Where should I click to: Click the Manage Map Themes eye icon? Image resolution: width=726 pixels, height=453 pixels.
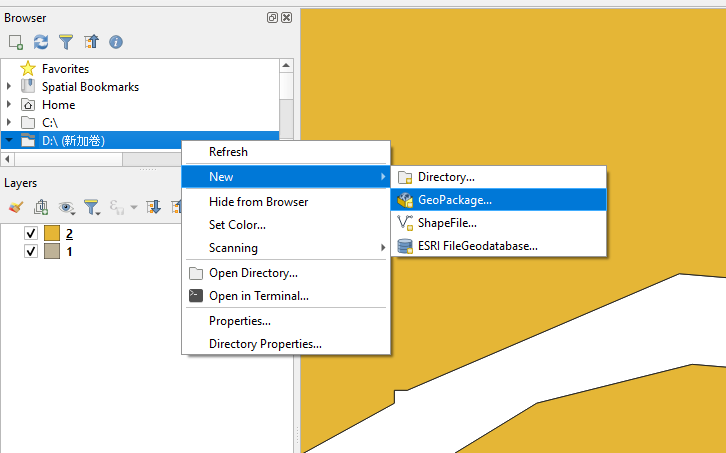tap(66, 208)
